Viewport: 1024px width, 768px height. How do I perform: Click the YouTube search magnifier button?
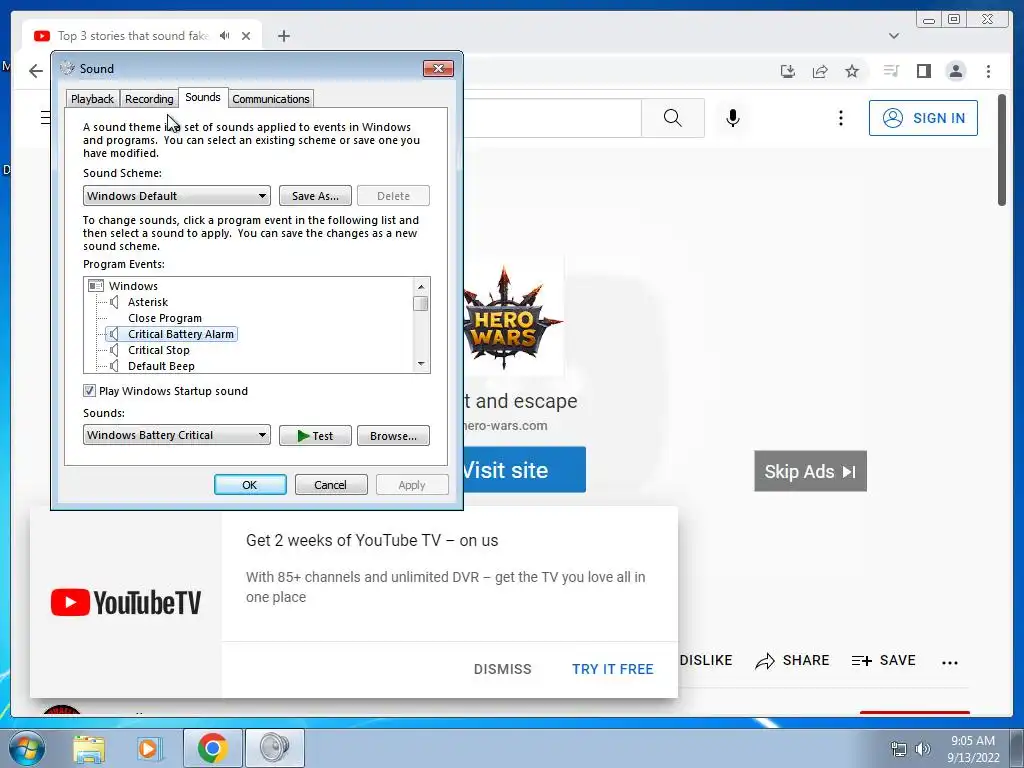(x=673, y=118)
